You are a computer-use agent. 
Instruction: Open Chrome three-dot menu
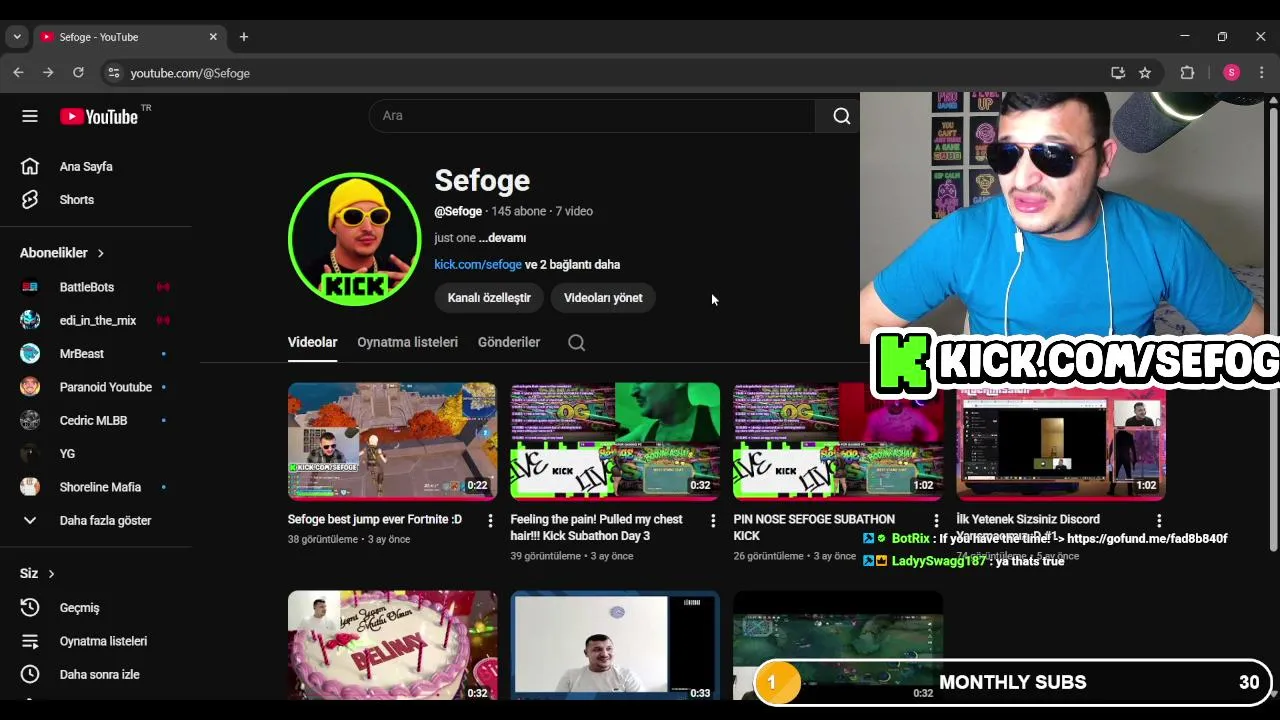(x=1261, y=73)
